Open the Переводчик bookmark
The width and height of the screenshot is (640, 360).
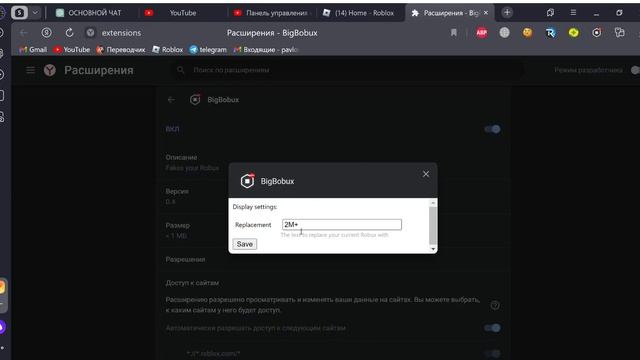point(121,49)
